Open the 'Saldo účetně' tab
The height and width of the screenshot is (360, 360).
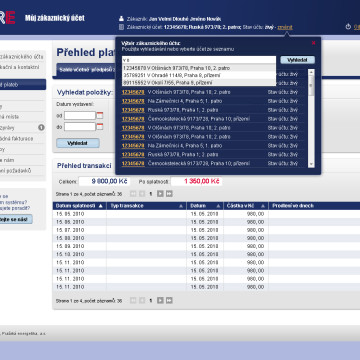pyautogui.click(x=86, y=70)
